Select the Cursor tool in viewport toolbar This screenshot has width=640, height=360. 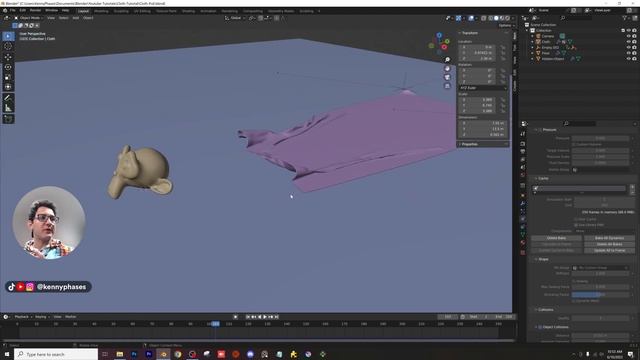tap(8, 46)
